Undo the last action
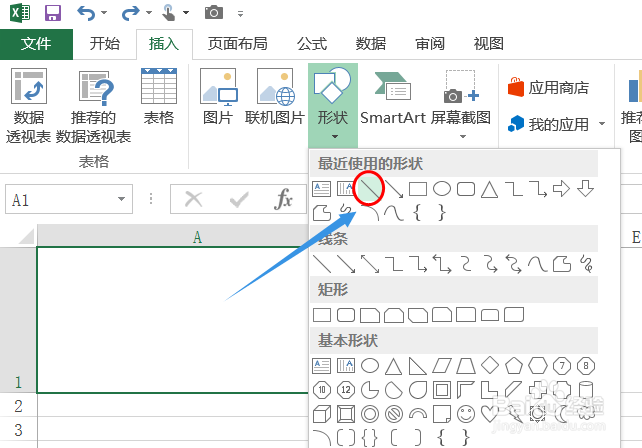Viewport: 642px width, 448px height. 86,13
